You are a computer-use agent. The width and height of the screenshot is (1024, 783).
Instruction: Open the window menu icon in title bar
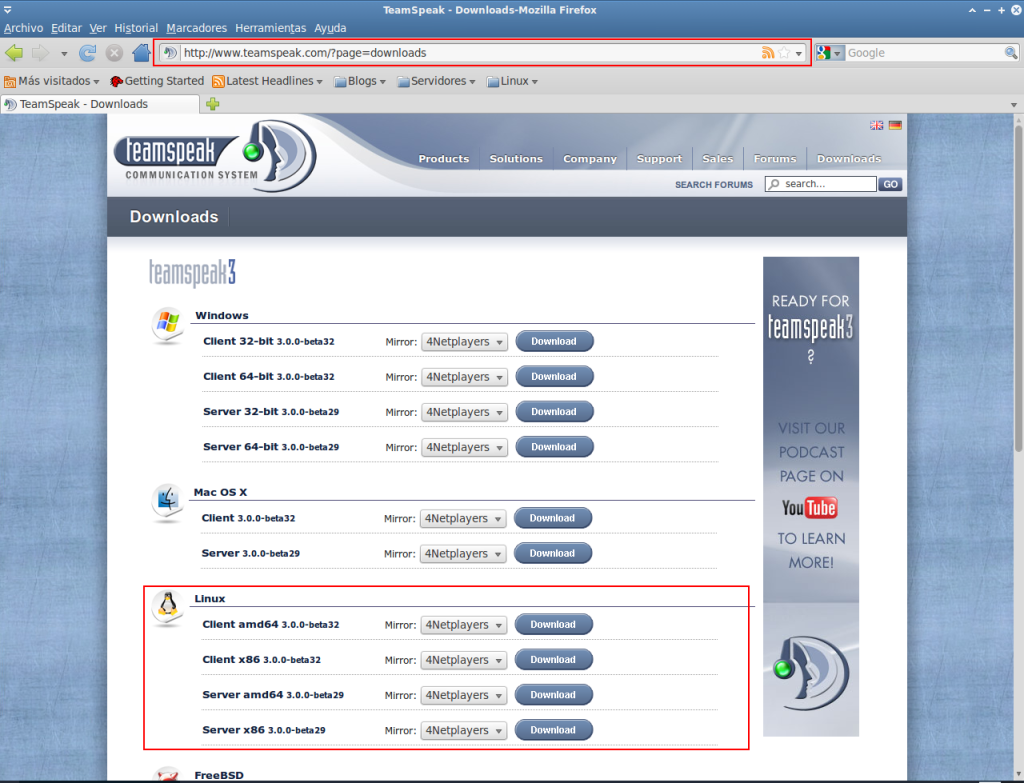click(7, 10)
